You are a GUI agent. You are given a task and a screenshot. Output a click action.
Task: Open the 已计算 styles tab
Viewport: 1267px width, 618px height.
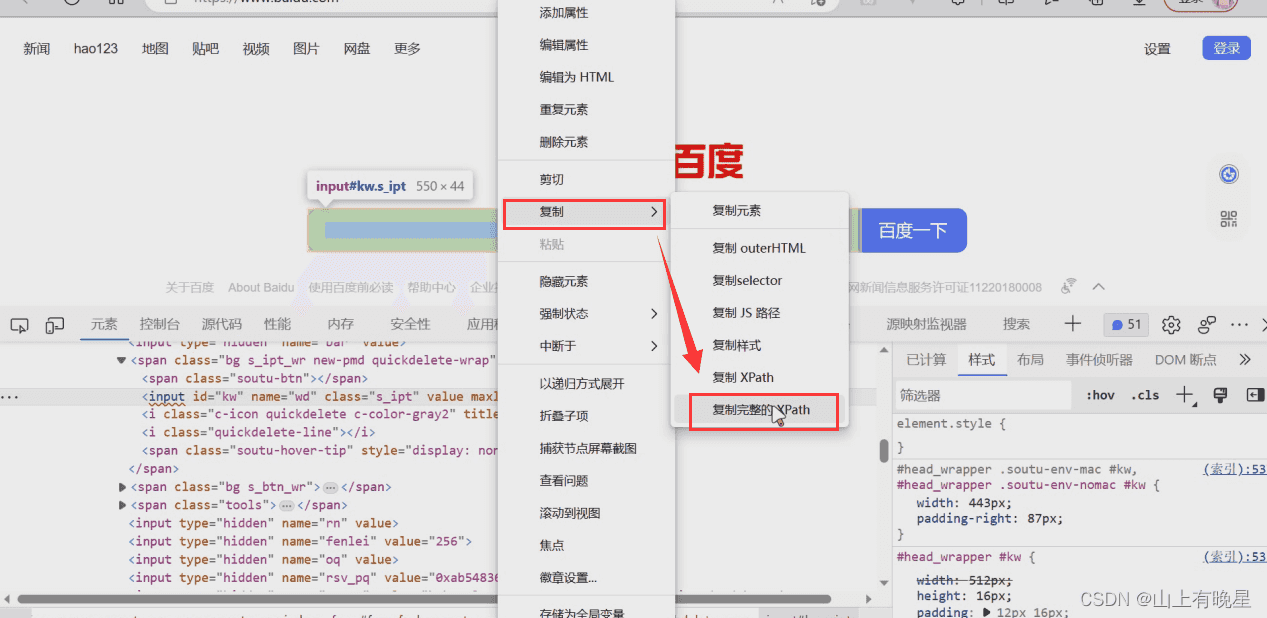pos(926,360)
